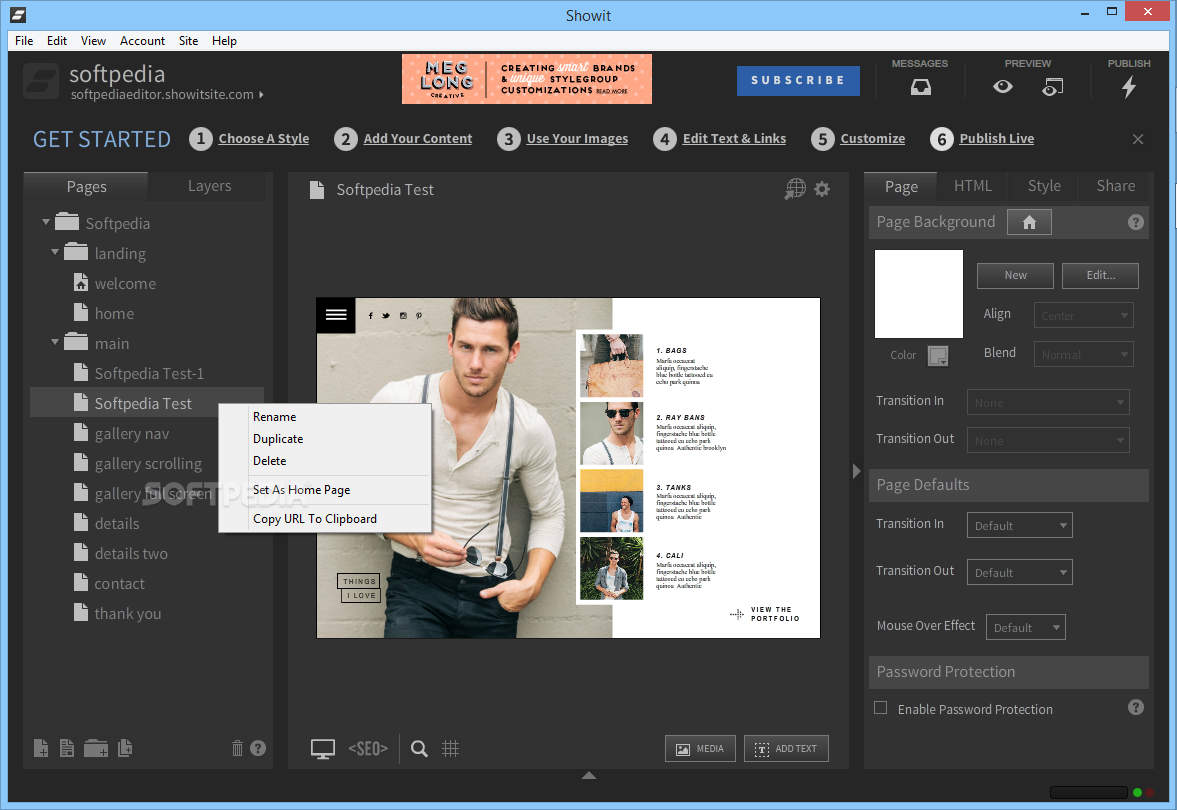This screenshot has height=810, width=1177.
Task: Switch to desktop view monitor icon
Action: pyautogui.click(x=323, y=748)
